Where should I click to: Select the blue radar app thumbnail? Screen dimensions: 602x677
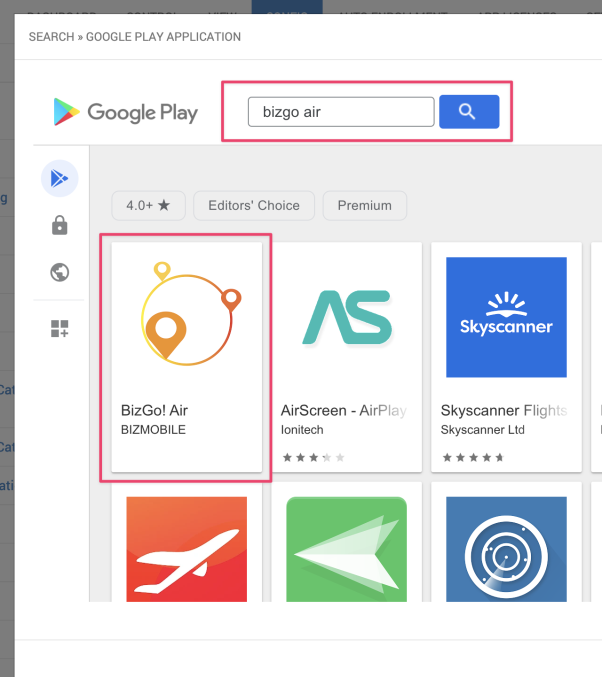coord(506,549)
